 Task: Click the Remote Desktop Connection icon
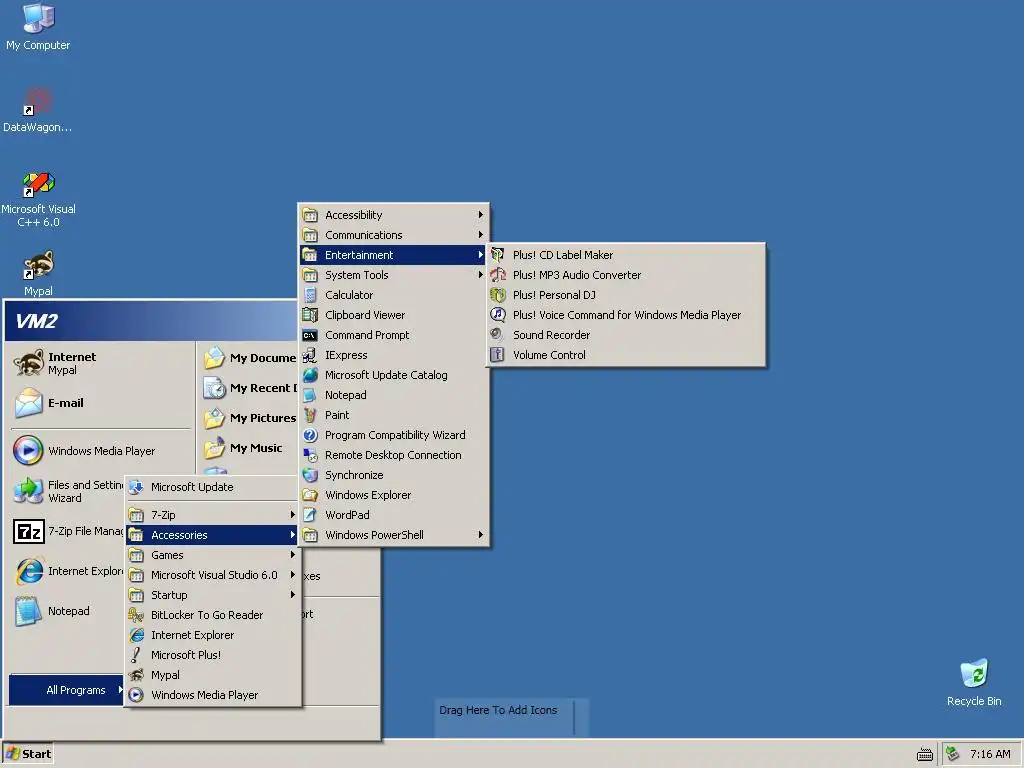310,455
